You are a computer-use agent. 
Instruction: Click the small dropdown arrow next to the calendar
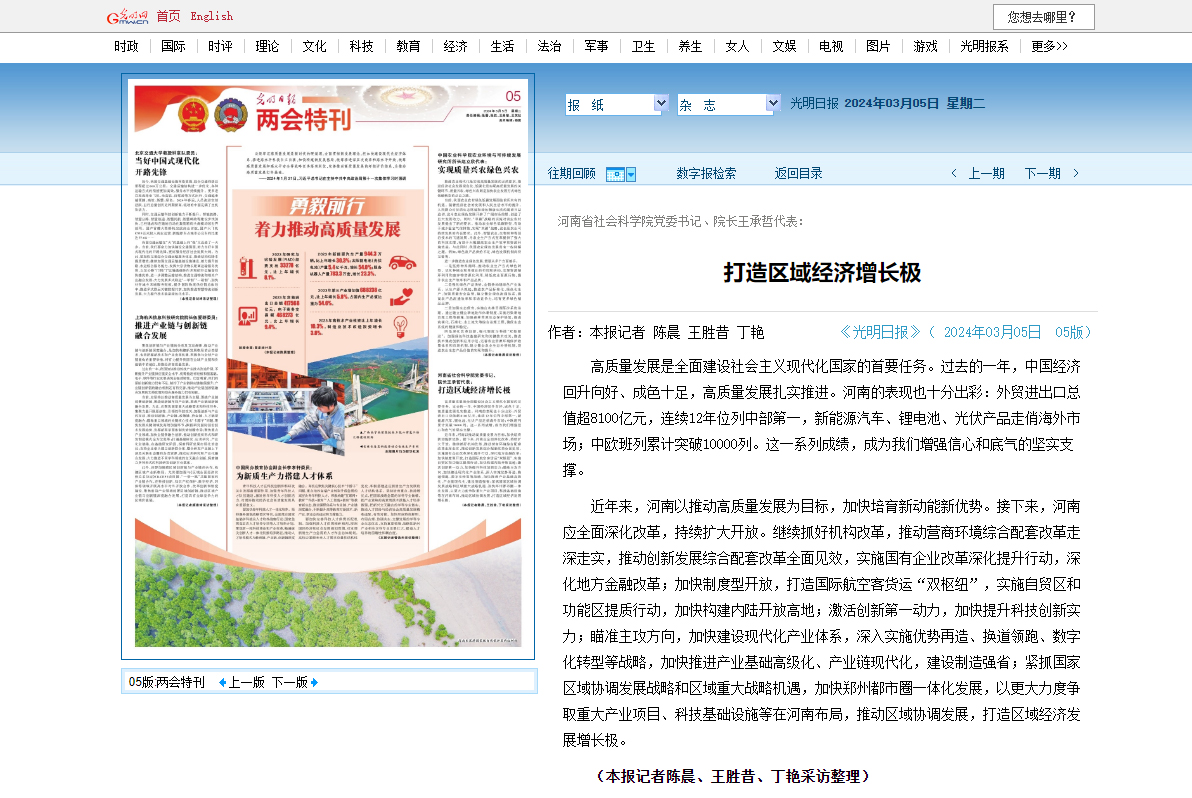629,173
